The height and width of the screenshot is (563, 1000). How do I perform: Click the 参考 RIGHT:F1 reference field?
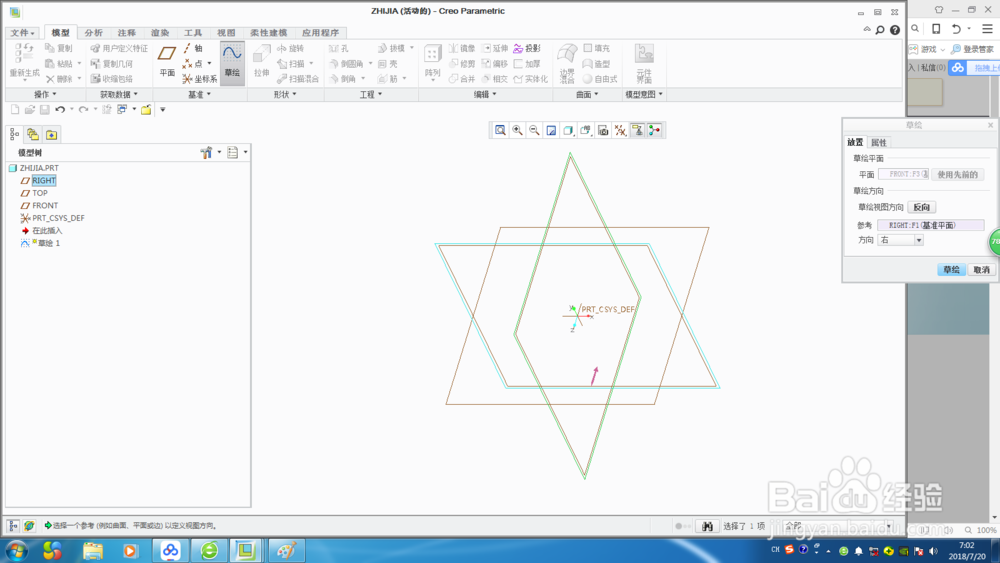(x=930, y=225)
